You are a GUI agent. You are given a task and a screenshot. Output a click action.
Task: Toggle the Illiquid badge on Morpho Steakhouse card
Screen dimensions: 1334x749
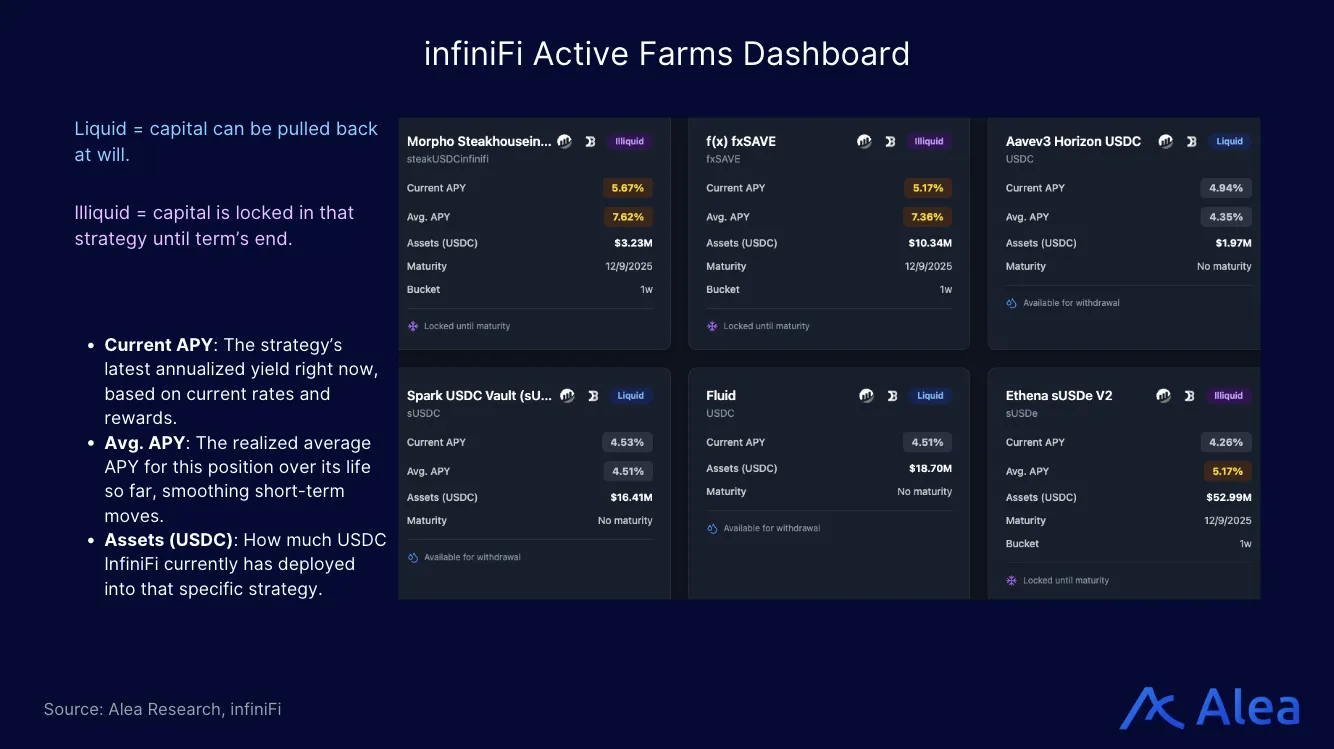point(629,141)
